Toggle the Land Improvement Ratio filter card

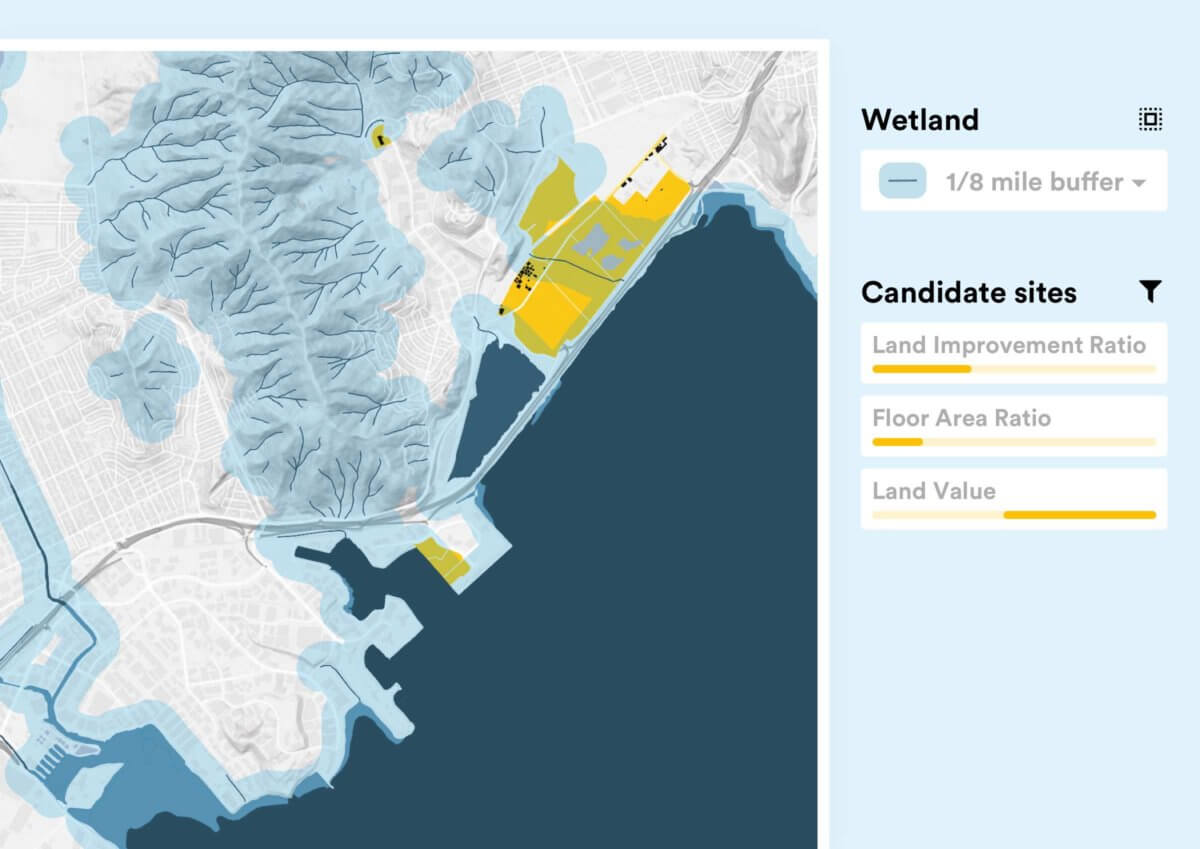point(1013,356)
